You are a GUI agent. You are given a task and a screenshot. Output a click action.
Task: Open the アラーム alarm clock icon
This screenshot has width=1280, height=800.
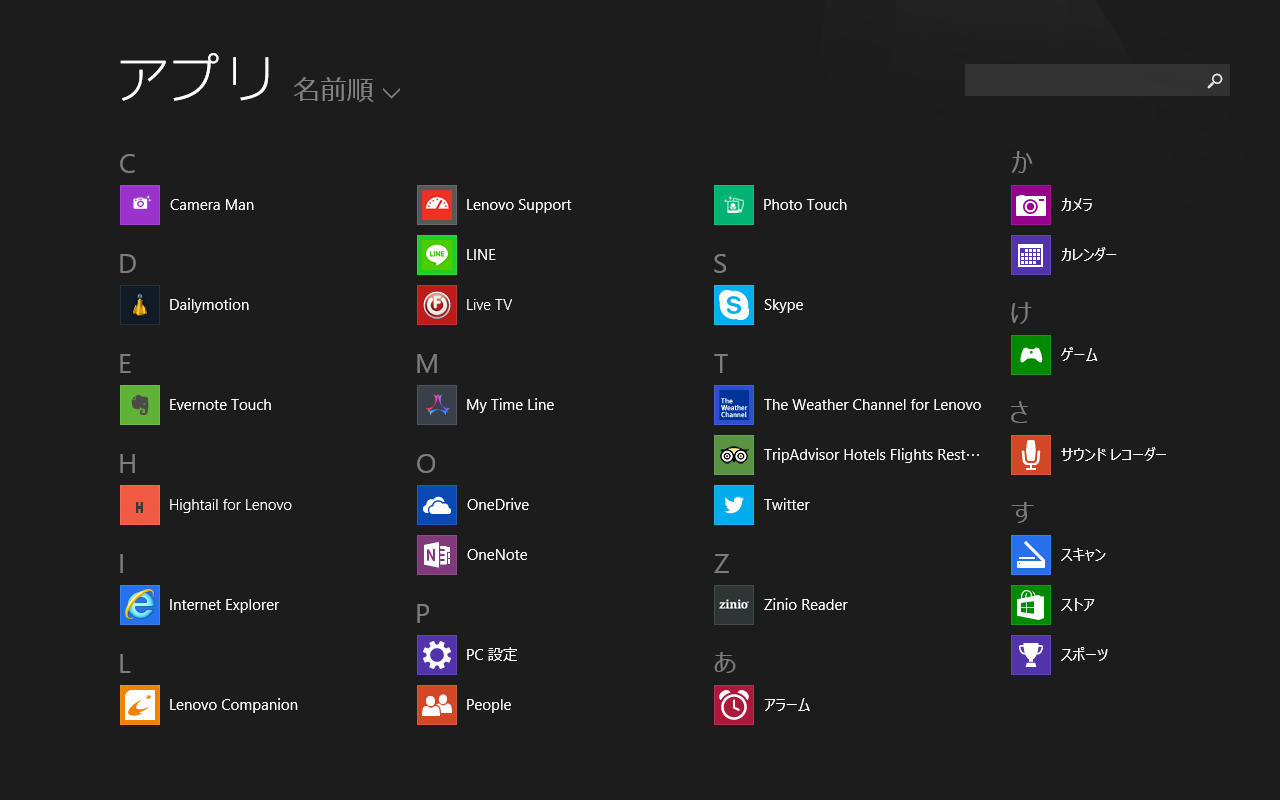734,705
